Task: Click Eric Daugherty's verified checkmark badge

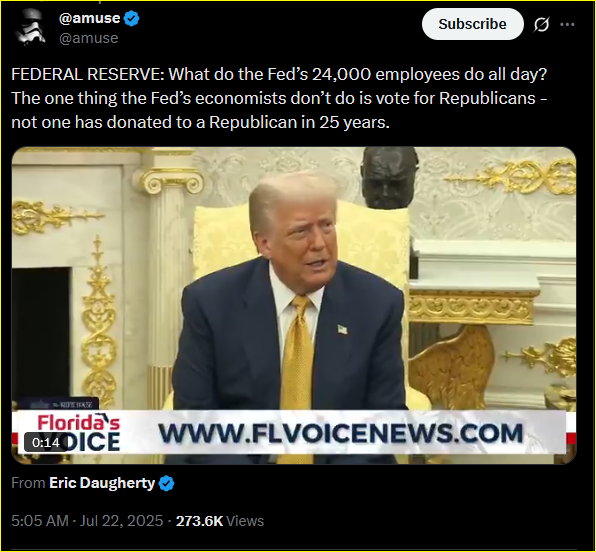Action: (166, 484)
